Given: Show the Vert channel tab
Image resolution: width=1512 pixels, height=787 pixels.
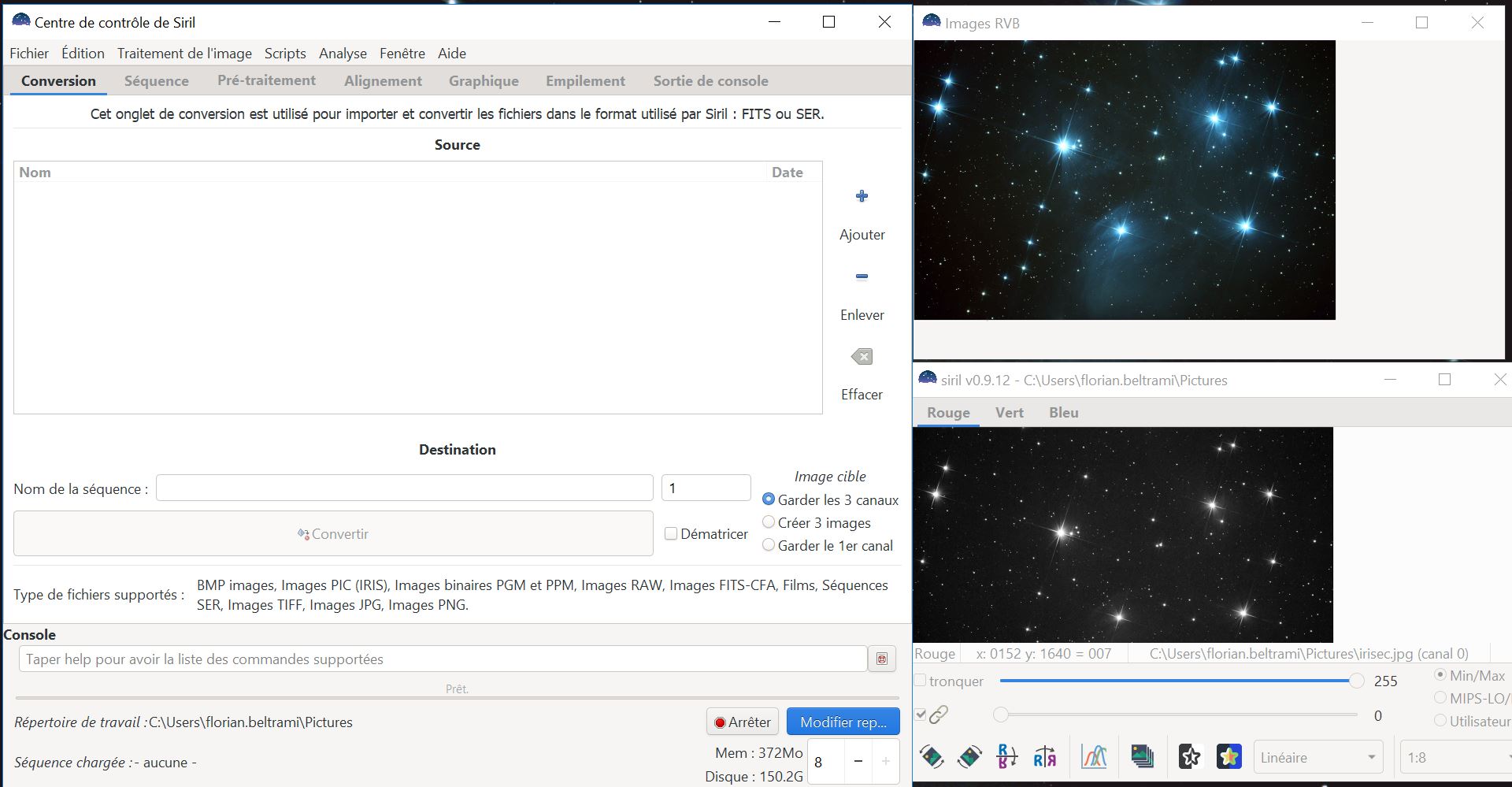Looking at the screenshot, I should [1009, 413].
